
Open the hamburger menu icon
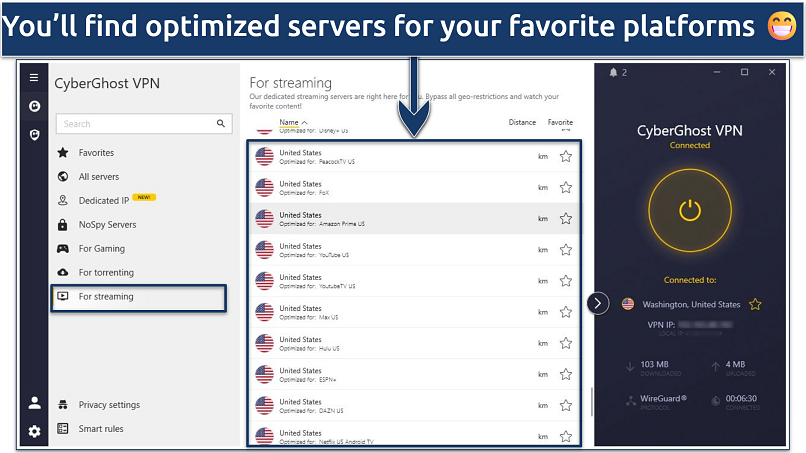click(34, 78)
